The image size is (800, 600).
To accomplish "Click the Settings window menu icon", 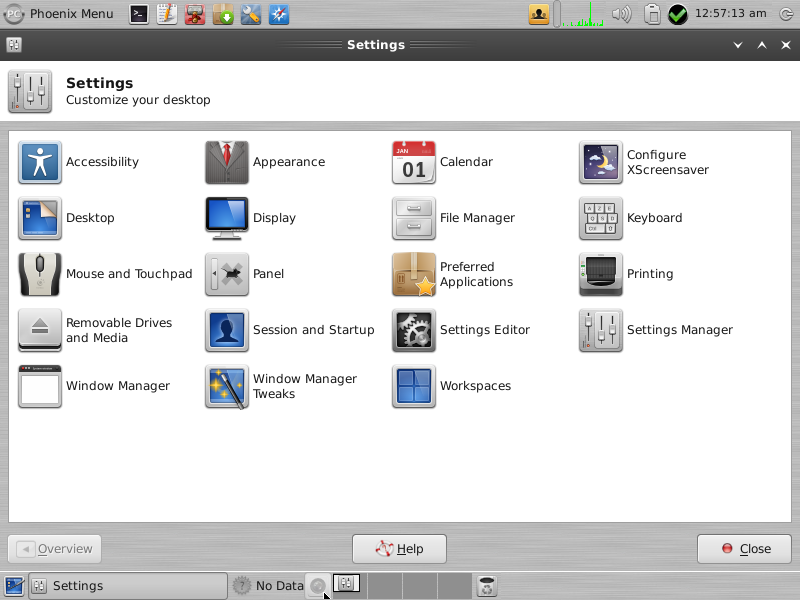I will tap(14, 45).
